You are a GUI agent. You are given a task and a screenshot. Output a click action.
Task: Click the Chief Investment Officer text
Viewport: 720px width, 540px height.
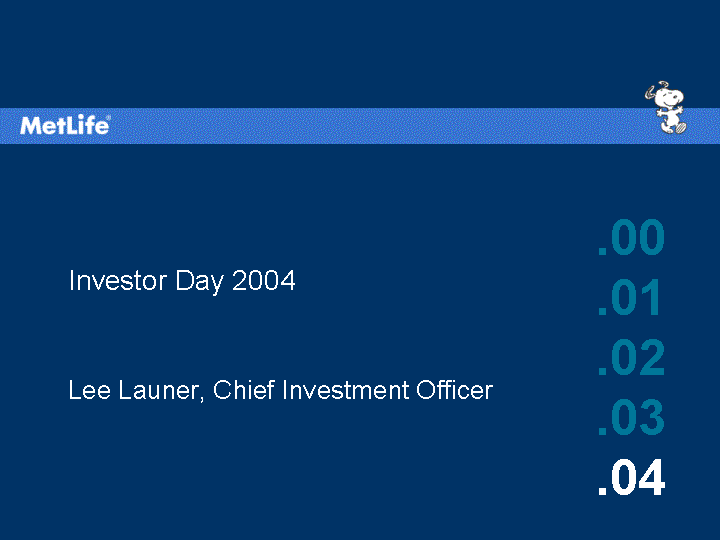coord(353,390)
